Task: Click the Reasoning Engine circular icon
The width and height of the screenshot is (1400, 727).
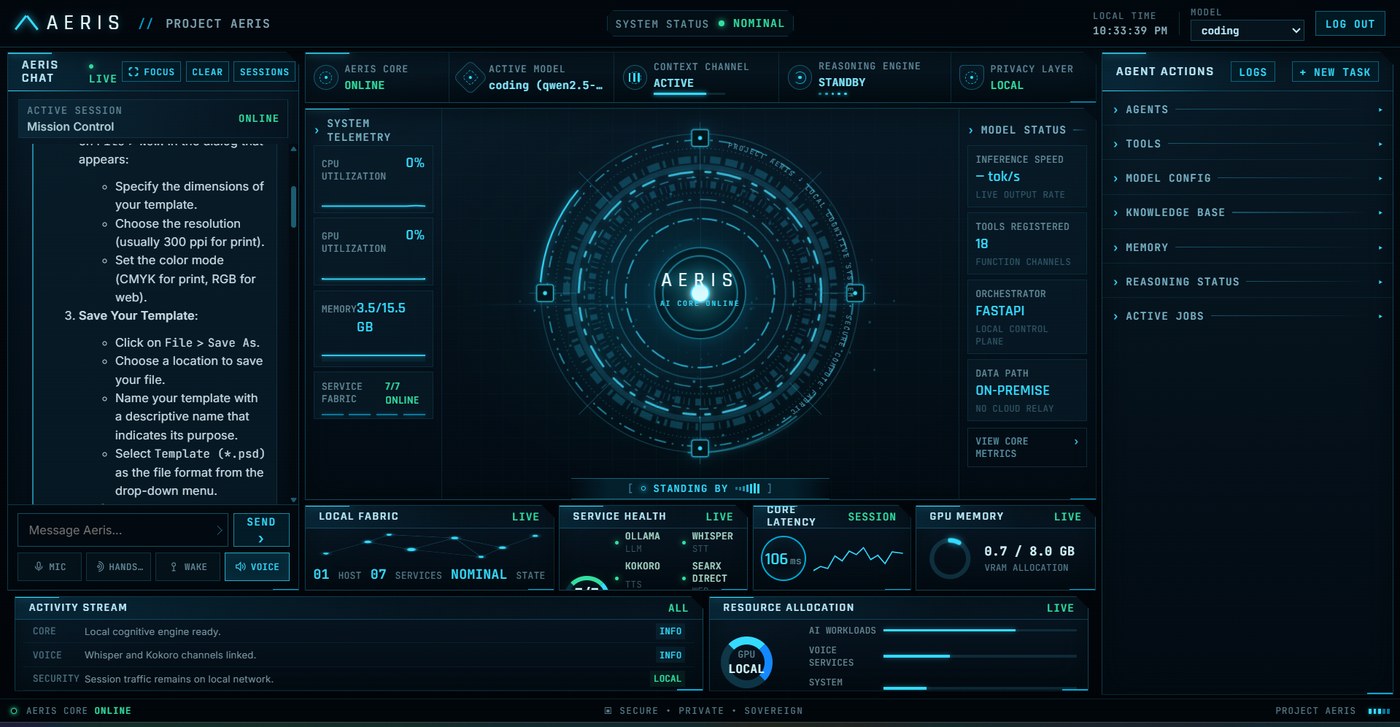Action: (799, 77)
